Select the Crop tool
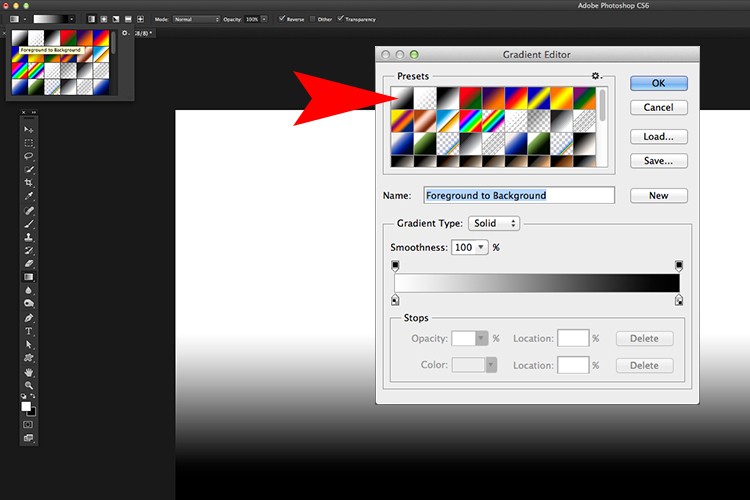 pos(29,183)
